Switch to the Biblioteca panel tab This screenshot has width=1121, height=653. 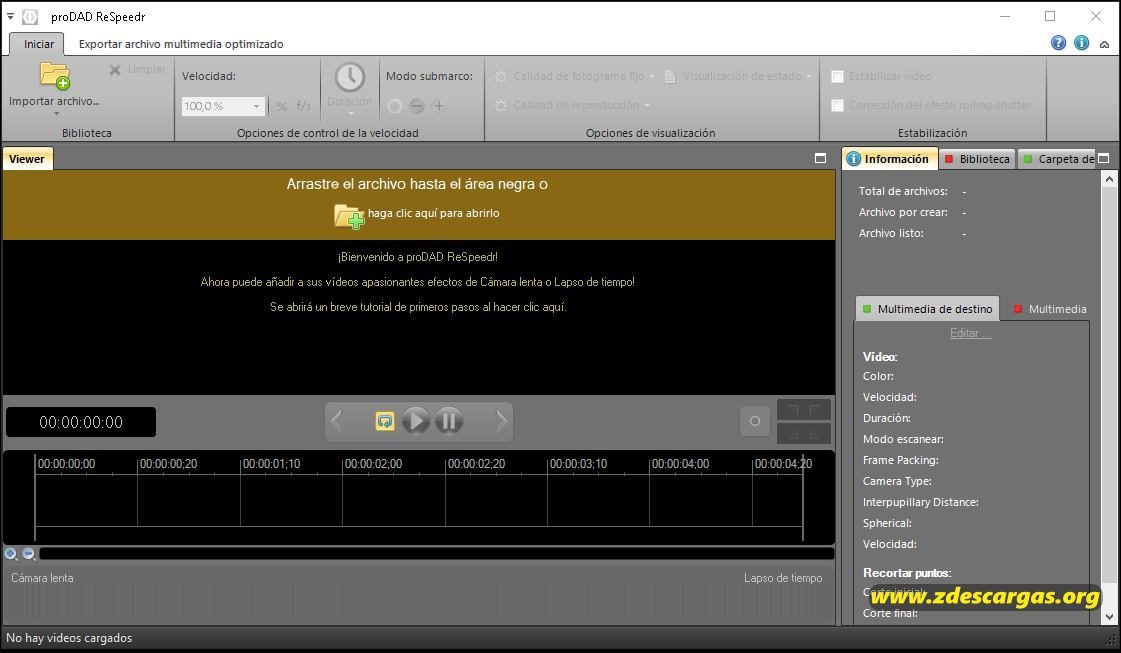coord(977,159)
